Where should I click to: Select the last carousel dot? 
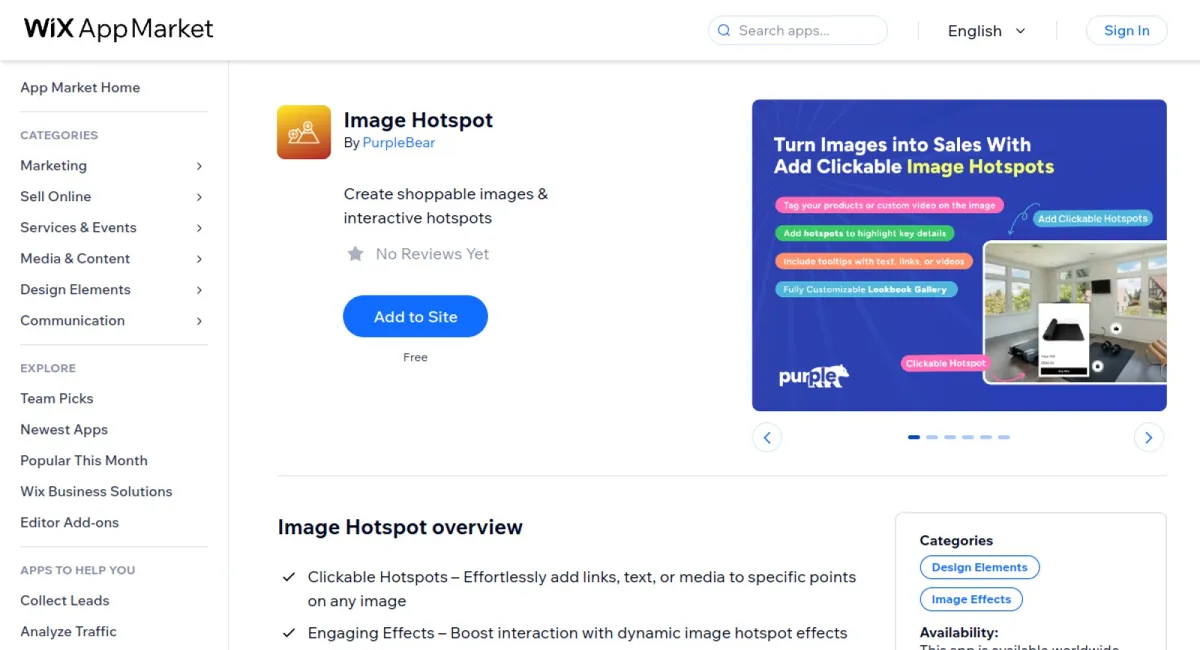point(1004,437)
